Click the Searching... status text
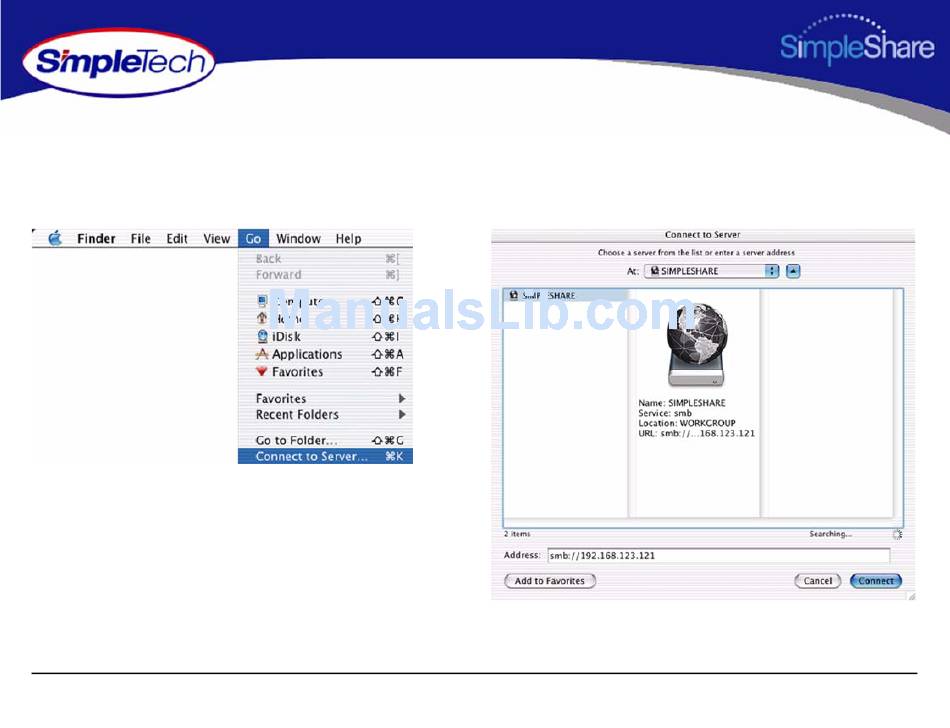The width and height of the screenshot is (950, 728). pos(830,534)
